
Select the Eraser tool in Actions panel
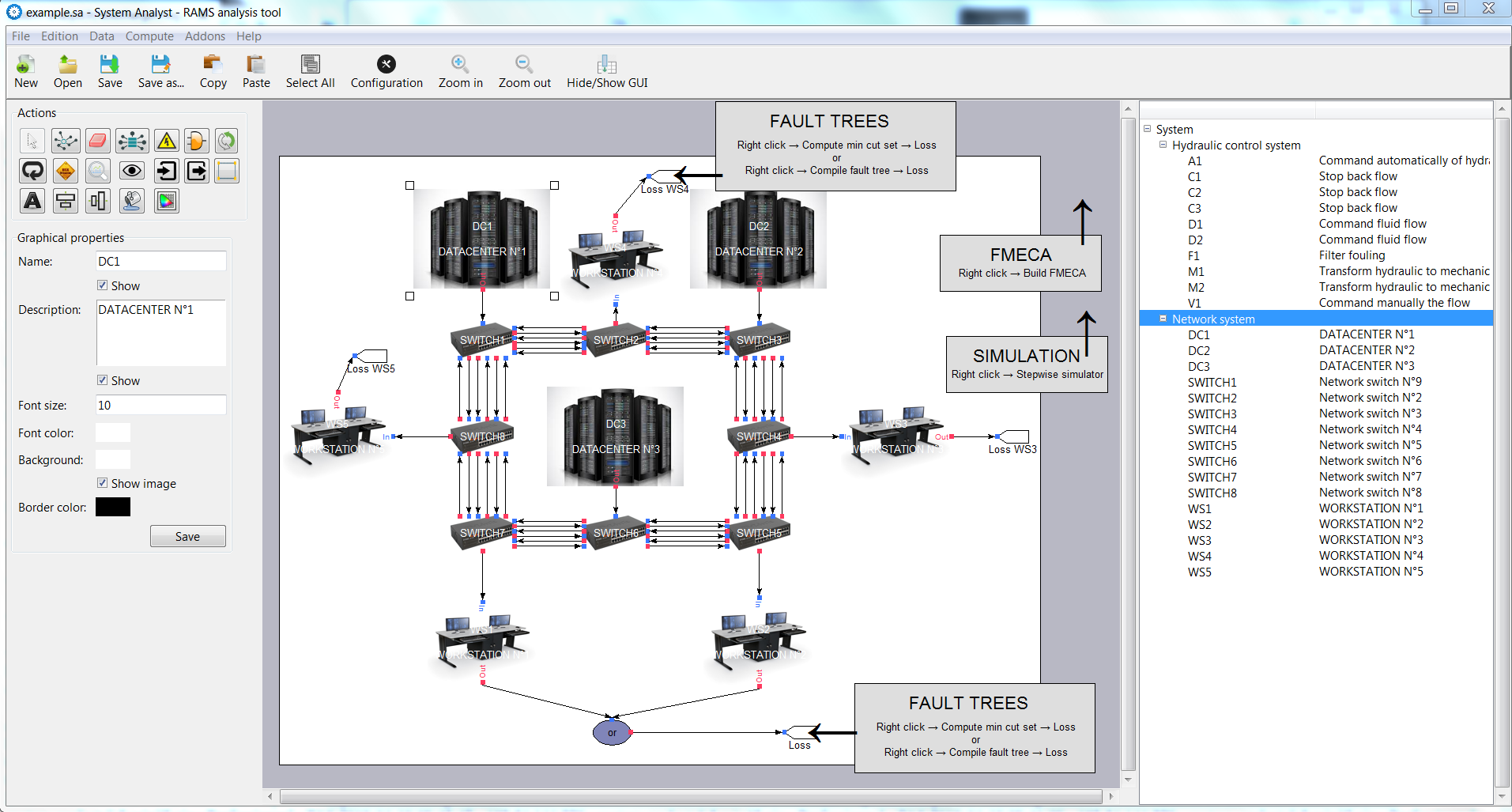point(98,140)
